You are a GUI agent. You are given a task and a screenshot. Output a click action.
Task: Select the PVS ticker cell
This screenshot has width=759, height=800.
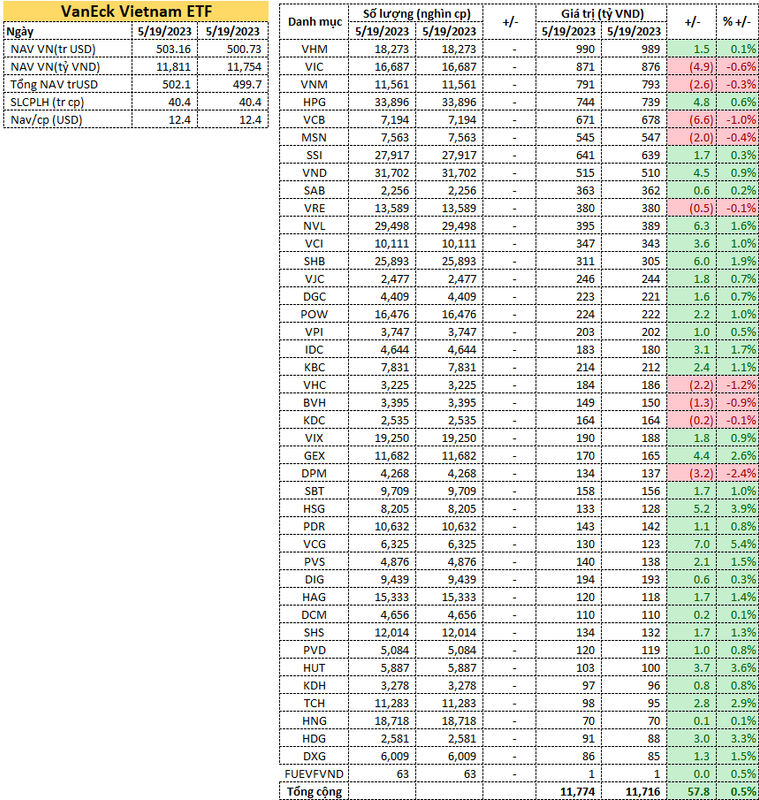[314, 562]
